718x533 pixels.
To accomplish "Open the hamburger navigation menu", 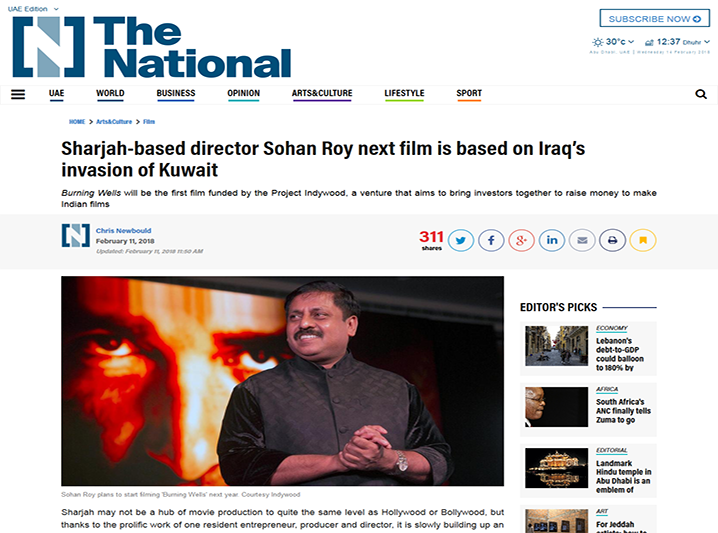I will click(18, 94).
